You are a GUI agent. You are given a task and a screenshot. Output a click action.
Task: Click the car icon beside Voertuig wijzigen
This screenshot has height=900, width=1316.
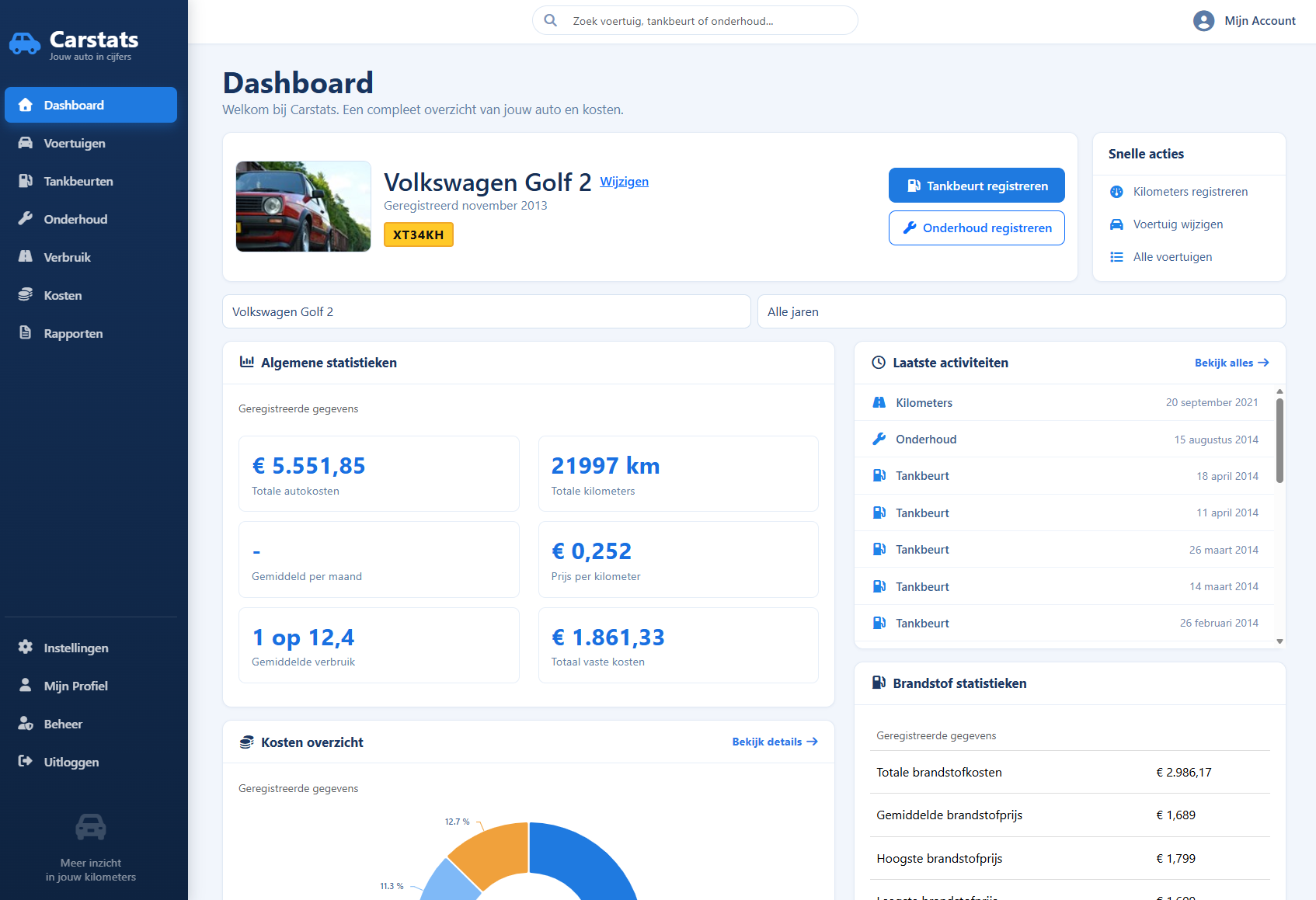click(1116, 224)
